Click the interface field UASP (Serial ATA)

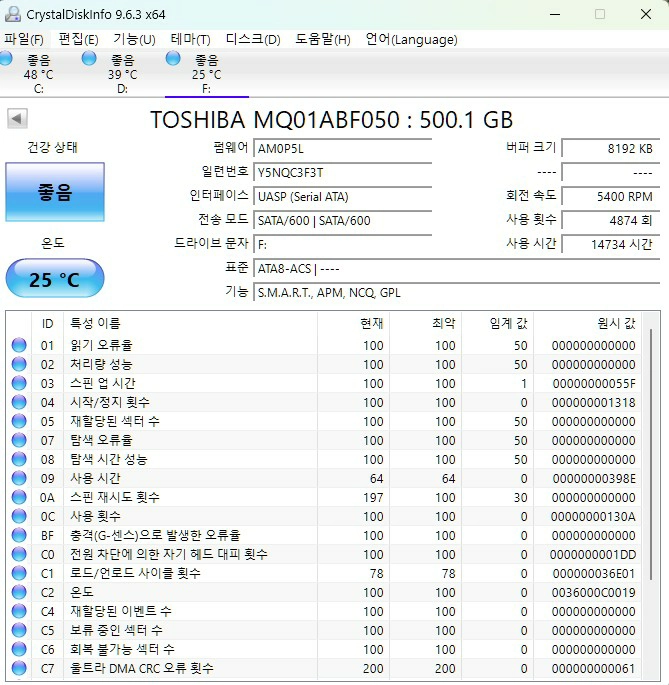click(x=343, y=197)
